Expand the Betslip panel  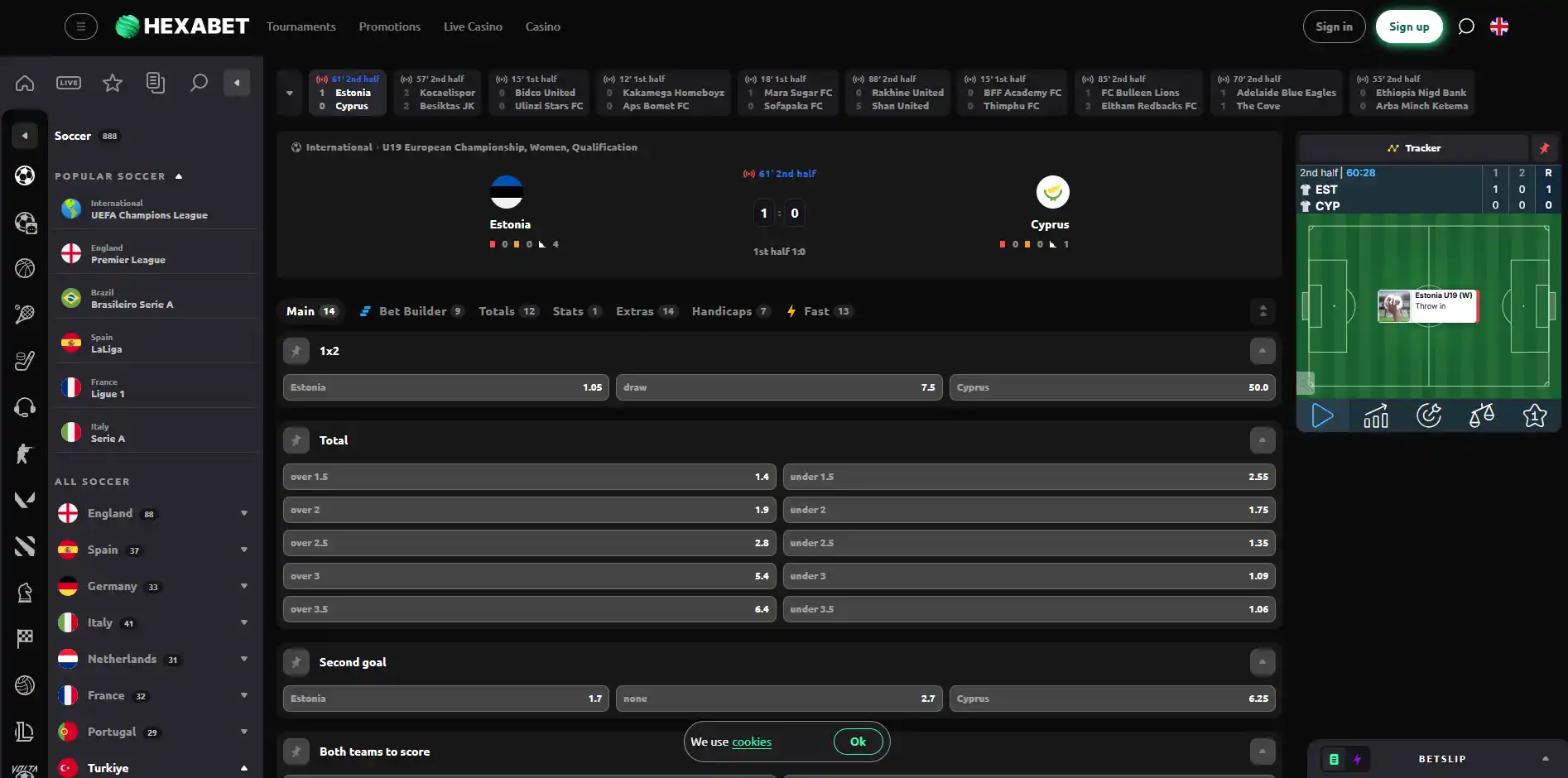point(1545,759)
